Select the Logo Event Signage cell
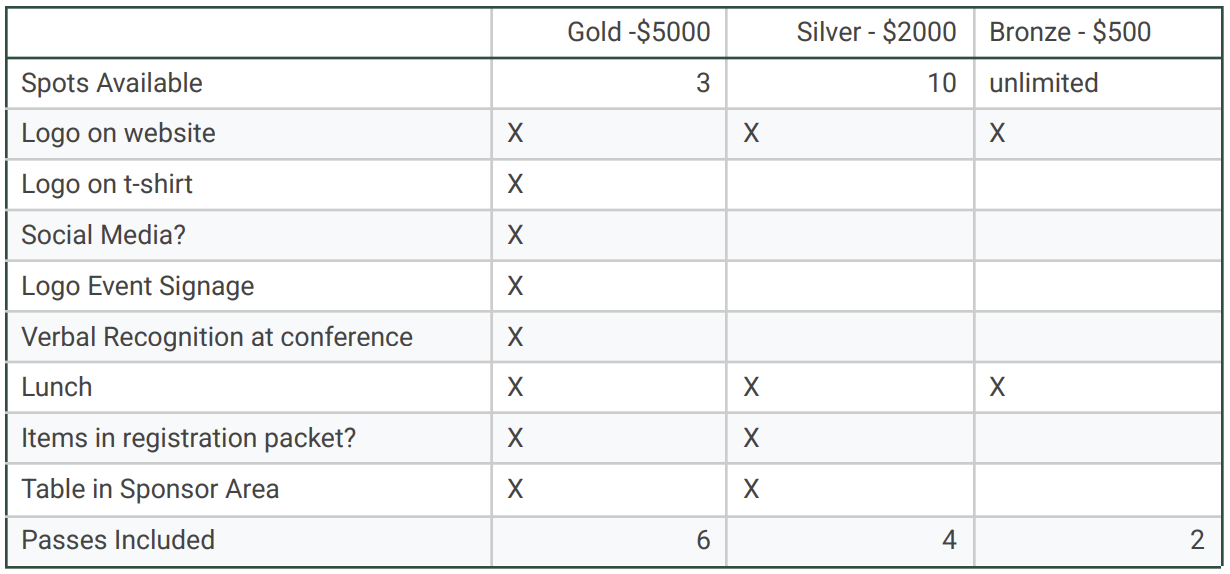 point(138,286)
